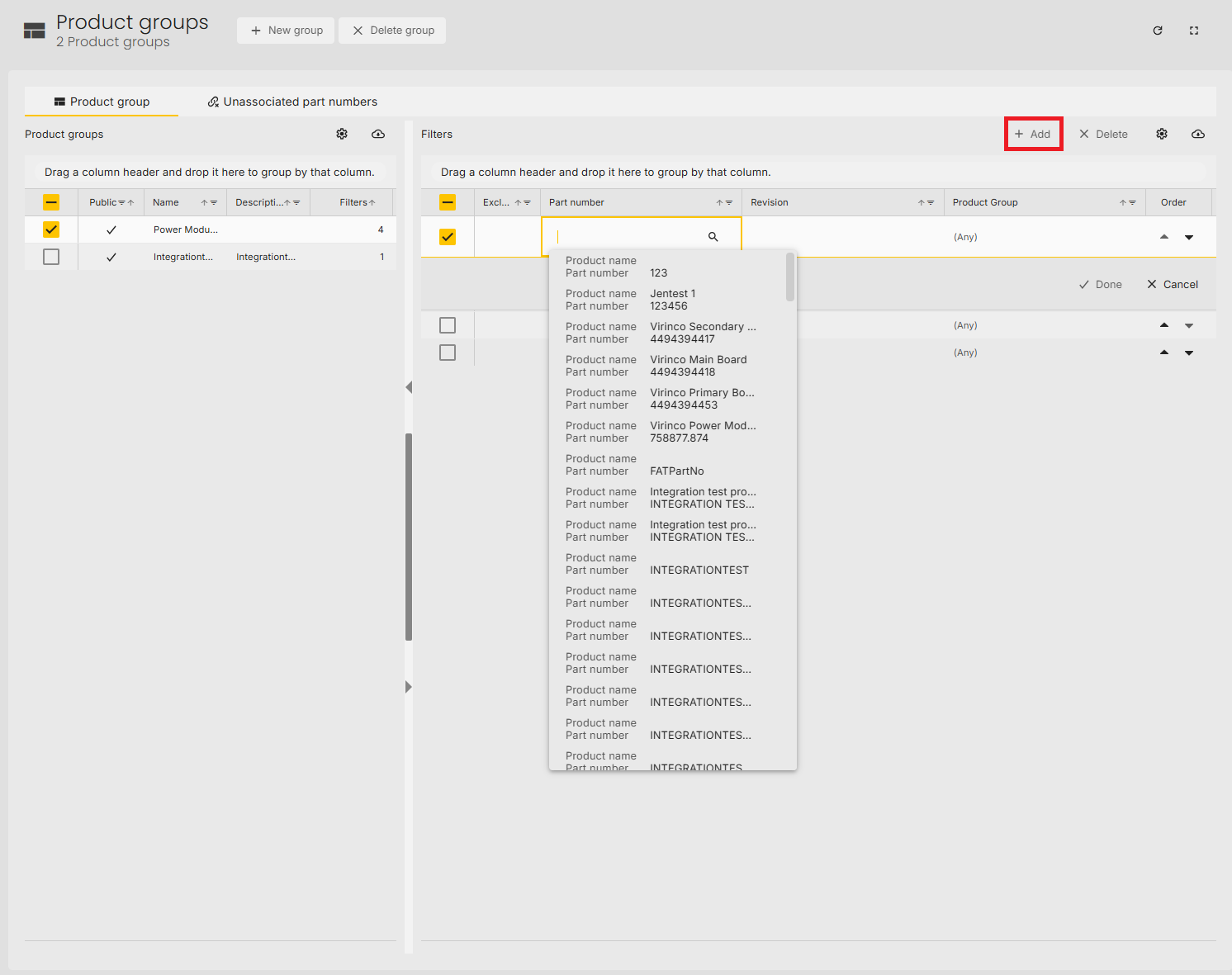Collapse right panel with splitter arrow

point(409,687)
